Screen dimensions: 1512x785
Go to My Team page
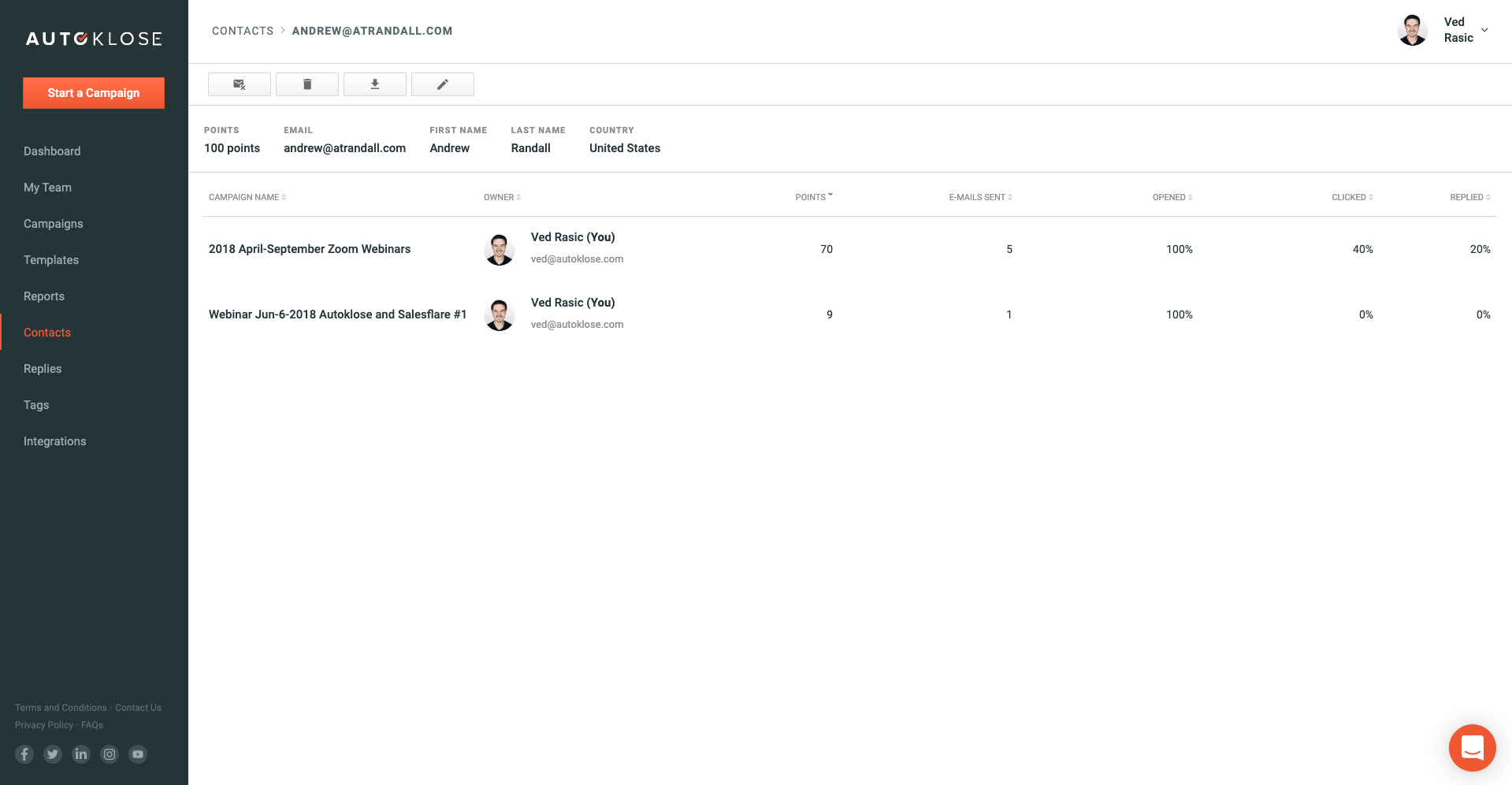coord(47,188)
